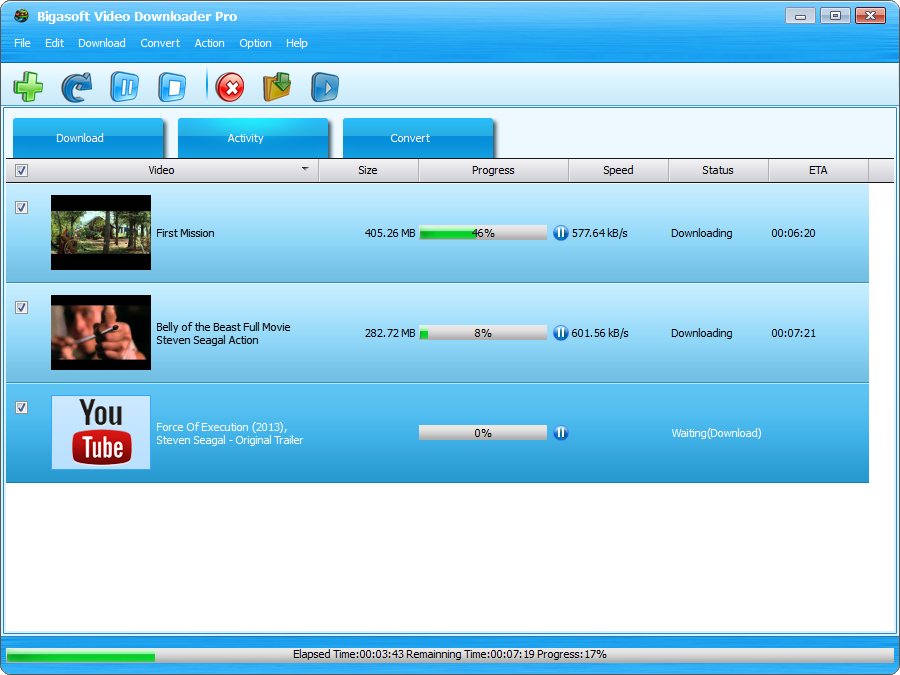Select the Belly of the Beast thumbnail
The image size is (900, 675).
(x=101, y=332)
